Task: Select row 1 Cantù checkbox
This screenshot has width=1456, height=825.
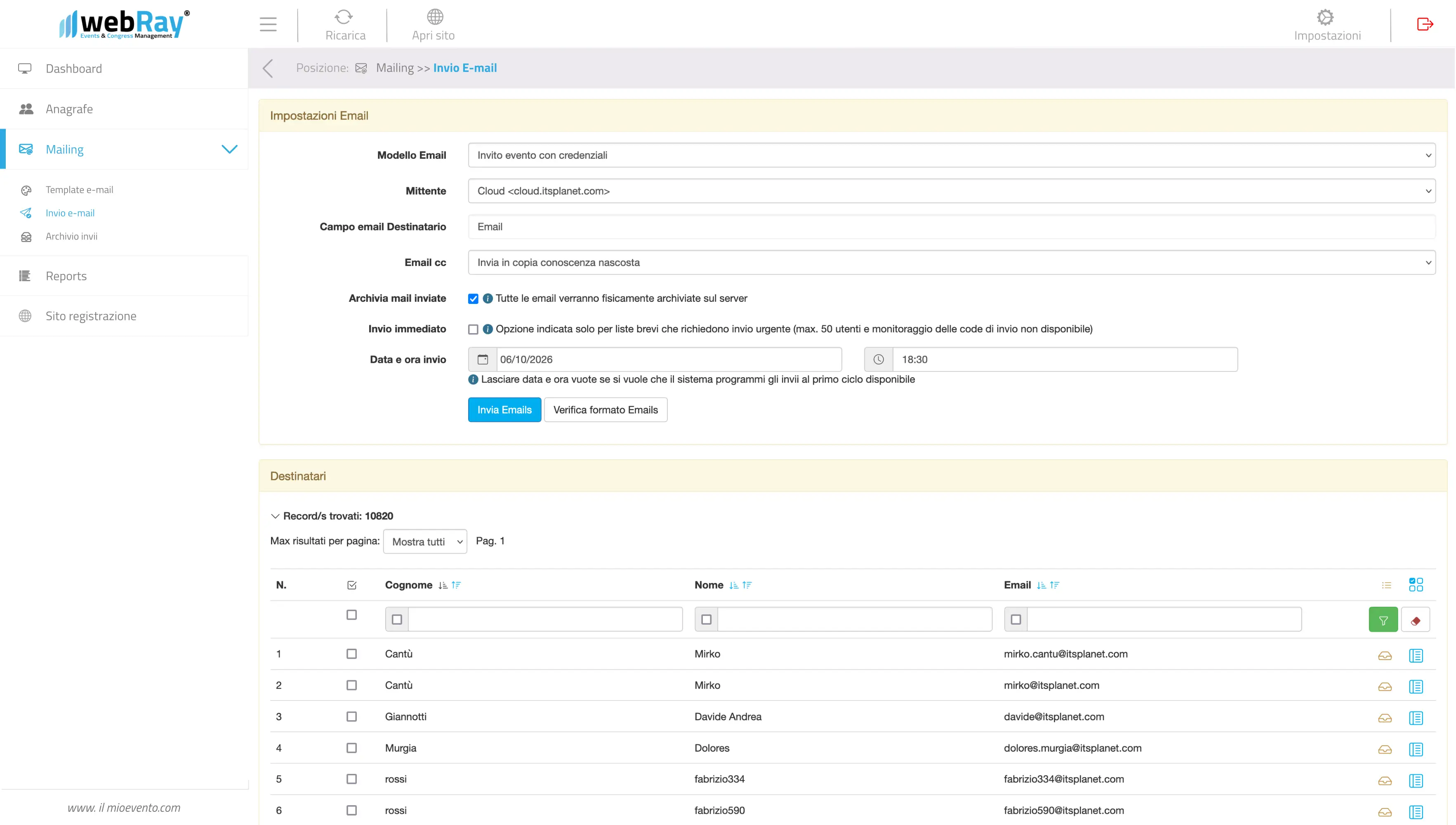Action: point(351,654)
